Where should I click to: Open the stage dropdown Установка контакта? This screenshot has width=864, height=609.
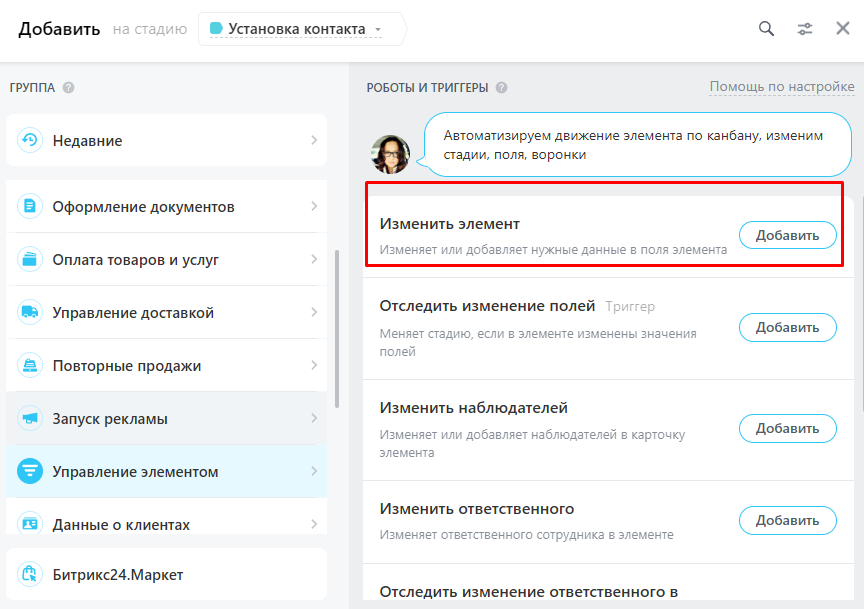(x=296, y=29)
